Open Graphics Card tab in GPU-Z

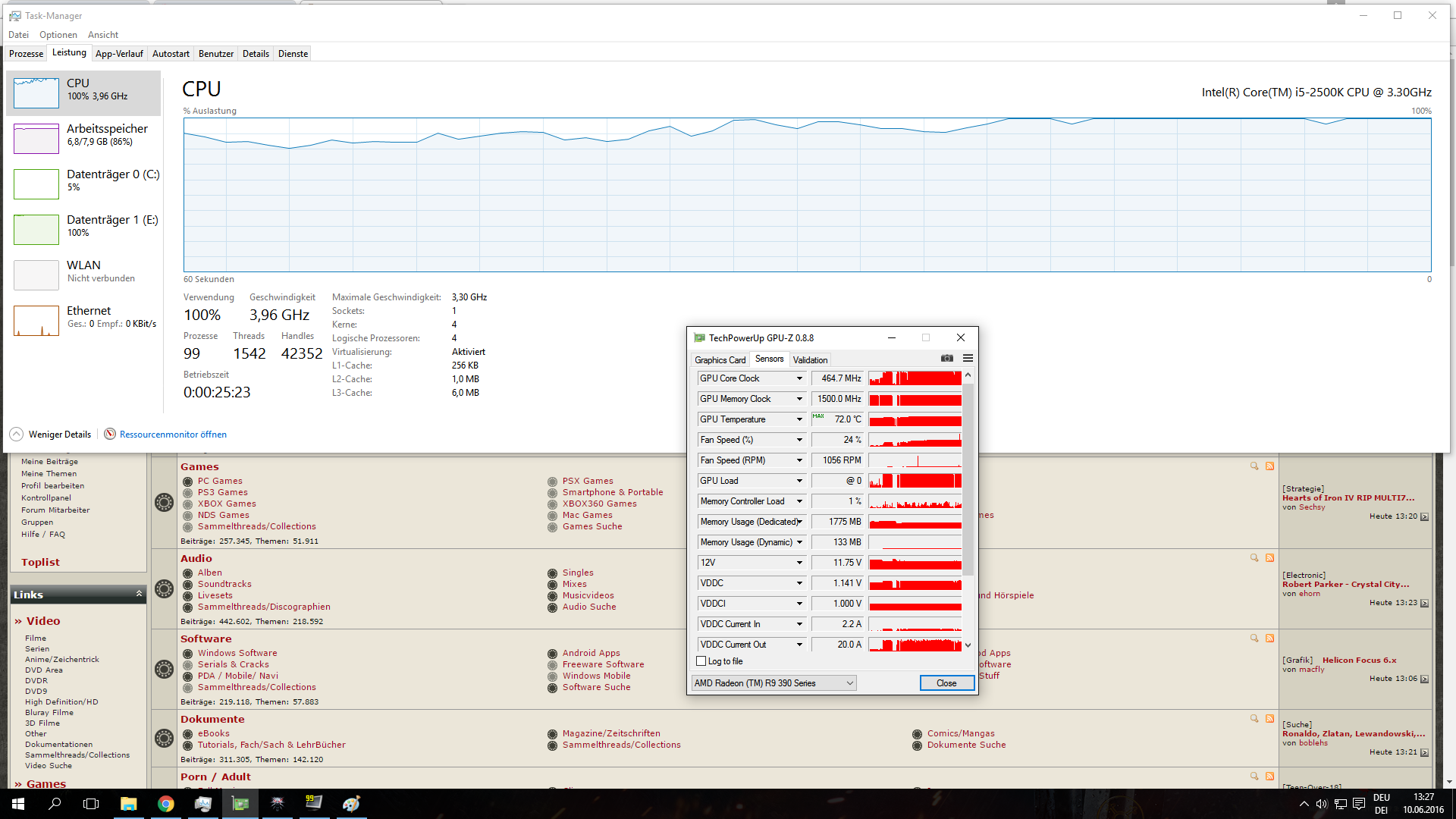[x=720, y=359]
